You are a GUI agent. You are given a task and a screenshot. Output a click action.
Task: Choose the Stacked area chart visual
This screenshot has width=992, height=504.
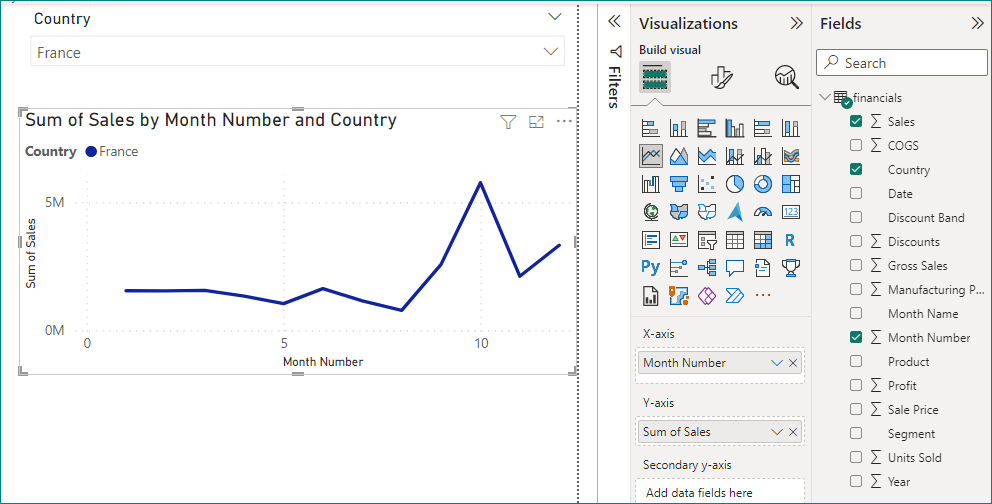(x=707, y=156)
